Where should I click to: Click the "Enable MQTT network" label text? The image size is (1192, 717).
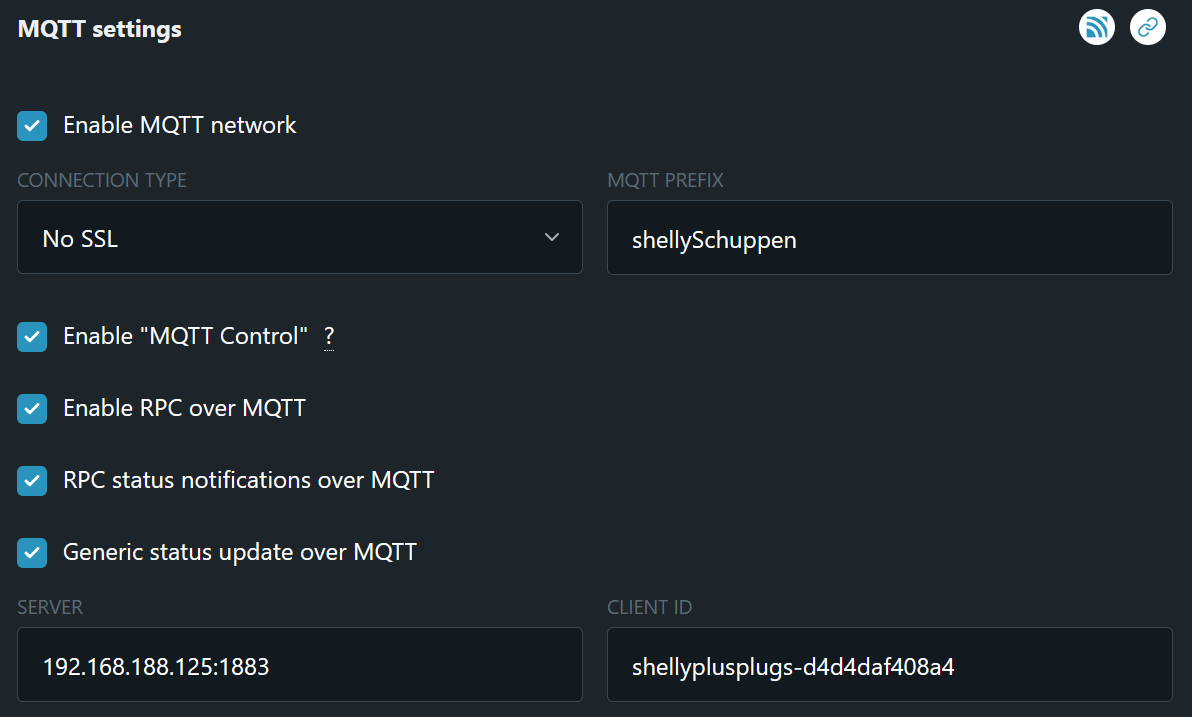[x=180, y=126]
